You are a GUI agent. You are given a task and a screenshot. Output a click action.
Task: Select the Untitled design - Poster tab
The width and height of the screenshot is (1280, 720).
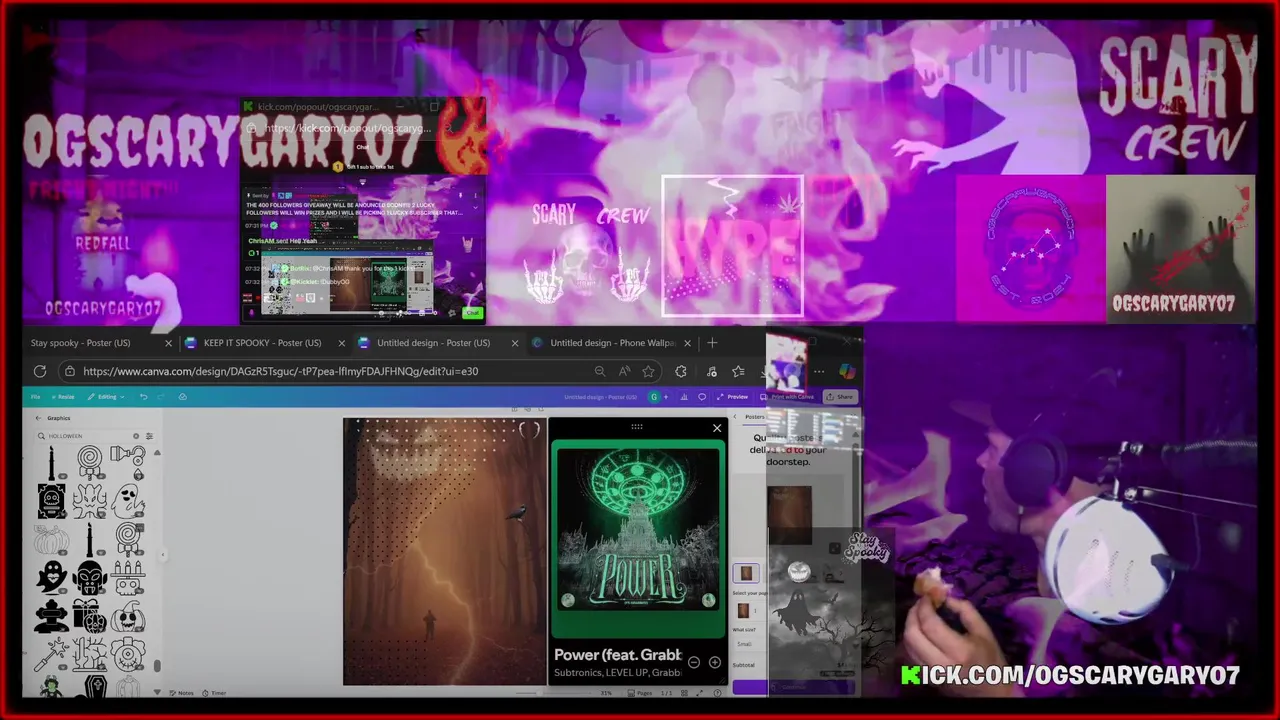434,343
